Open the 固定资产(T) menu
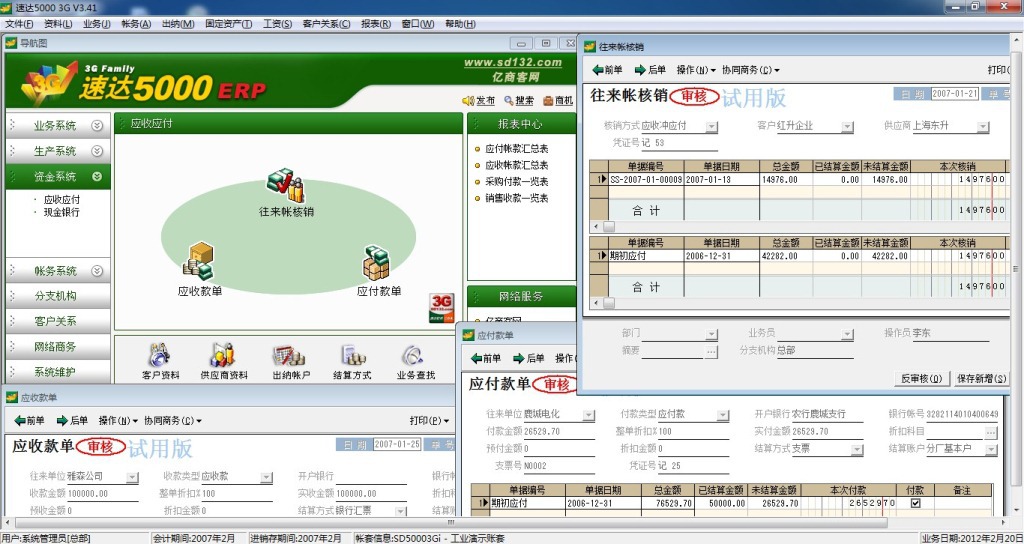 pyautogui.click(x=229, y=24)
